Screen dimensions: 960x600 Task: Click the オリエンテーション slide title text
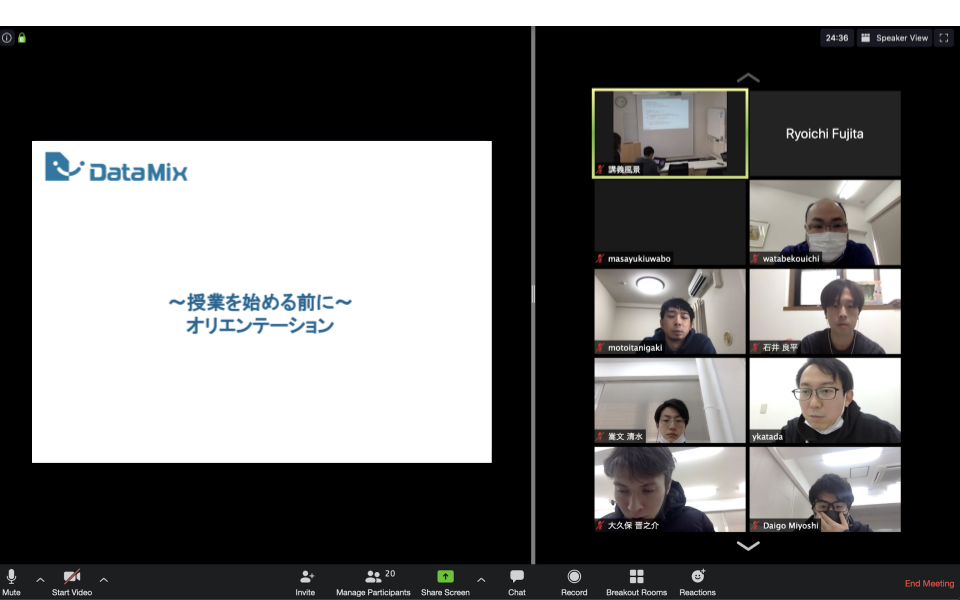coord(260,325)
